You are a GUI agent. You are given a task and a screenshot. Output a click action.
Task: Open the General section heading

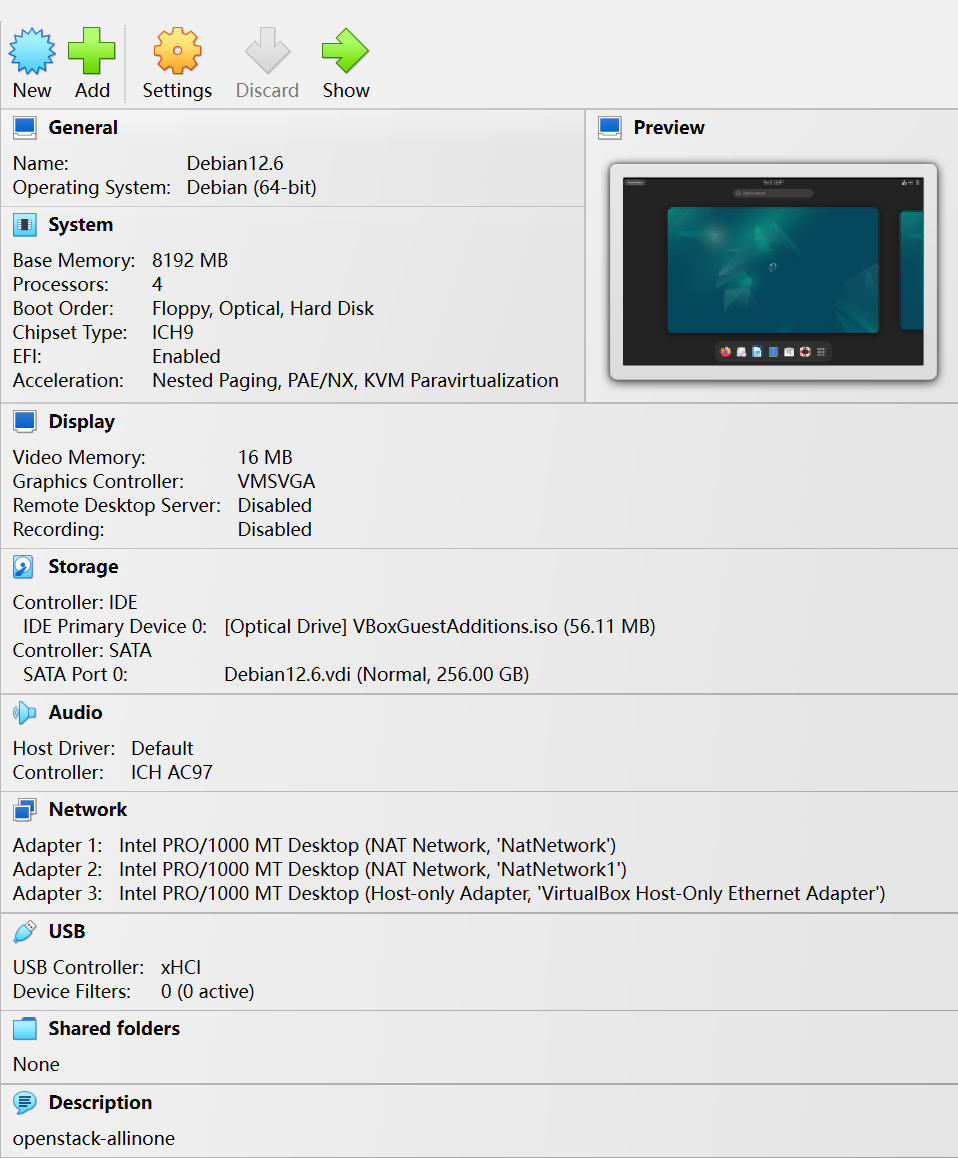click(83, 128)
